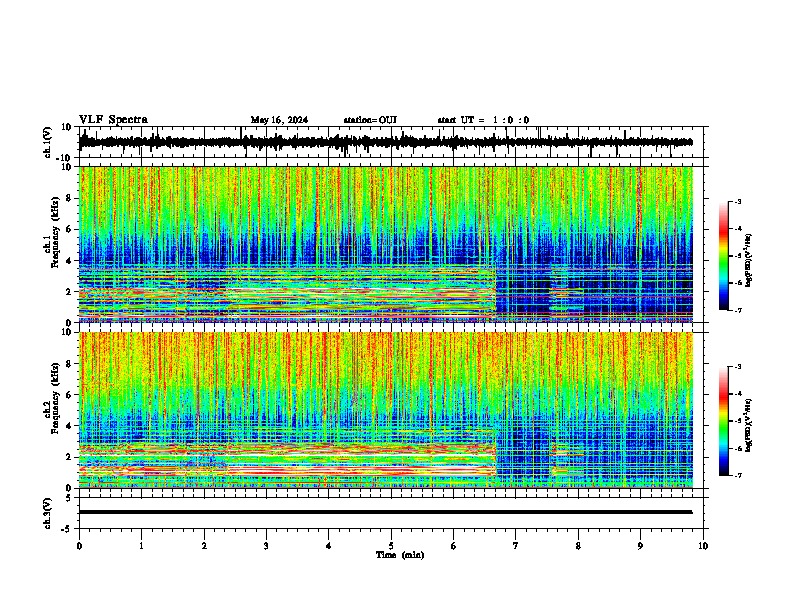Click the time axis tick label "10"
The width and height of the screenshot is (792, 612).
click(703, 546)
